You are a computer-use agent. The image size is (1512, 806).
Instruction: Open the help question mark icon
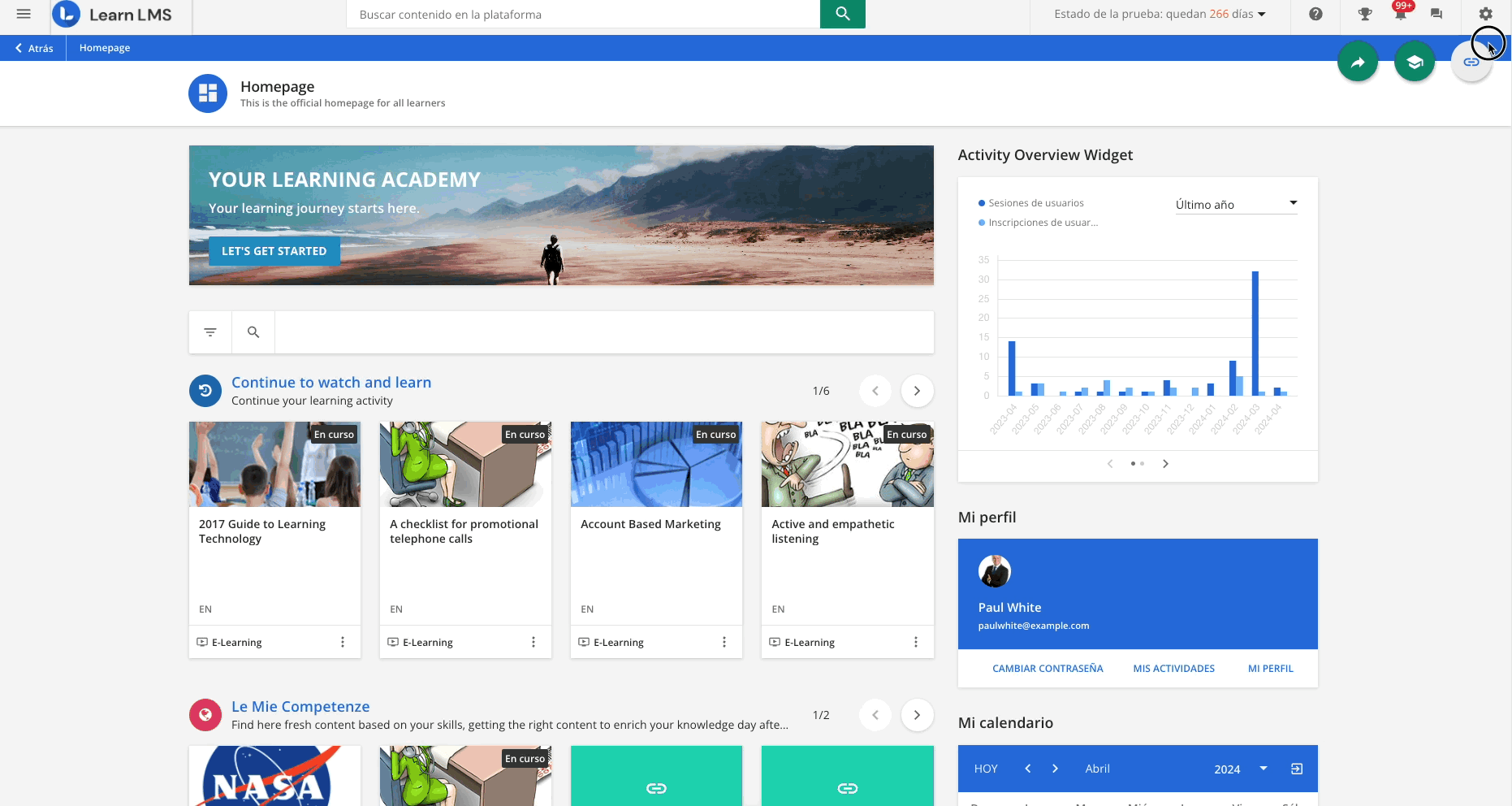[1315, 14]
